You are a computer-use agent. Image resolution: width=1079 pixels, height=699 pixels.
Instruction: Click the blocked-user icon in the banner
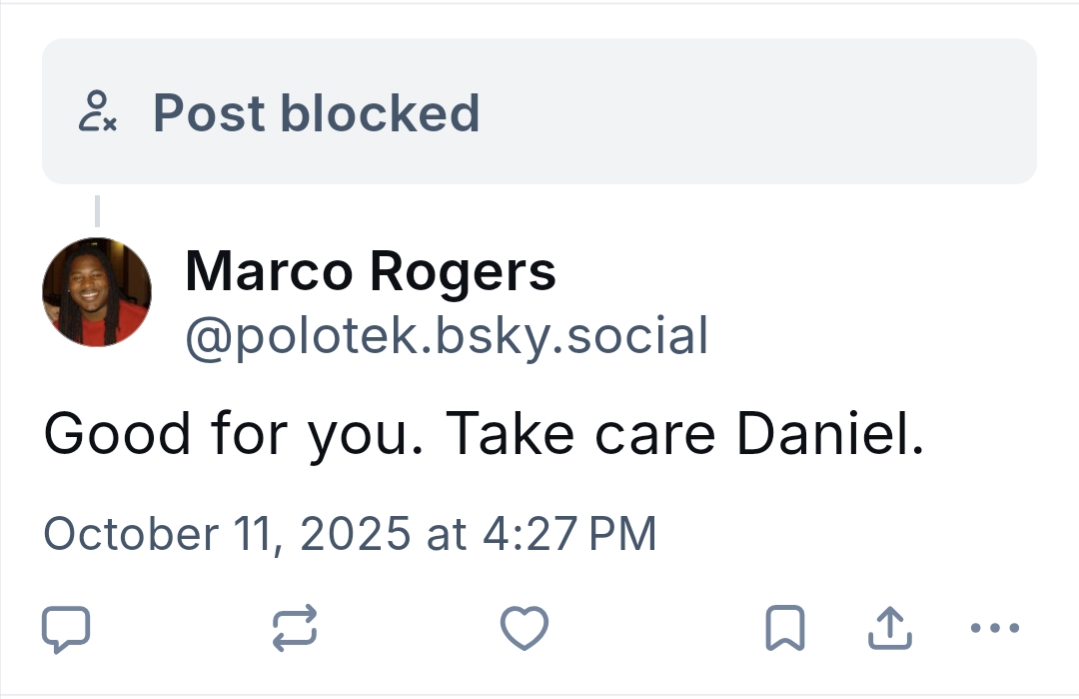tap(97, 112)
